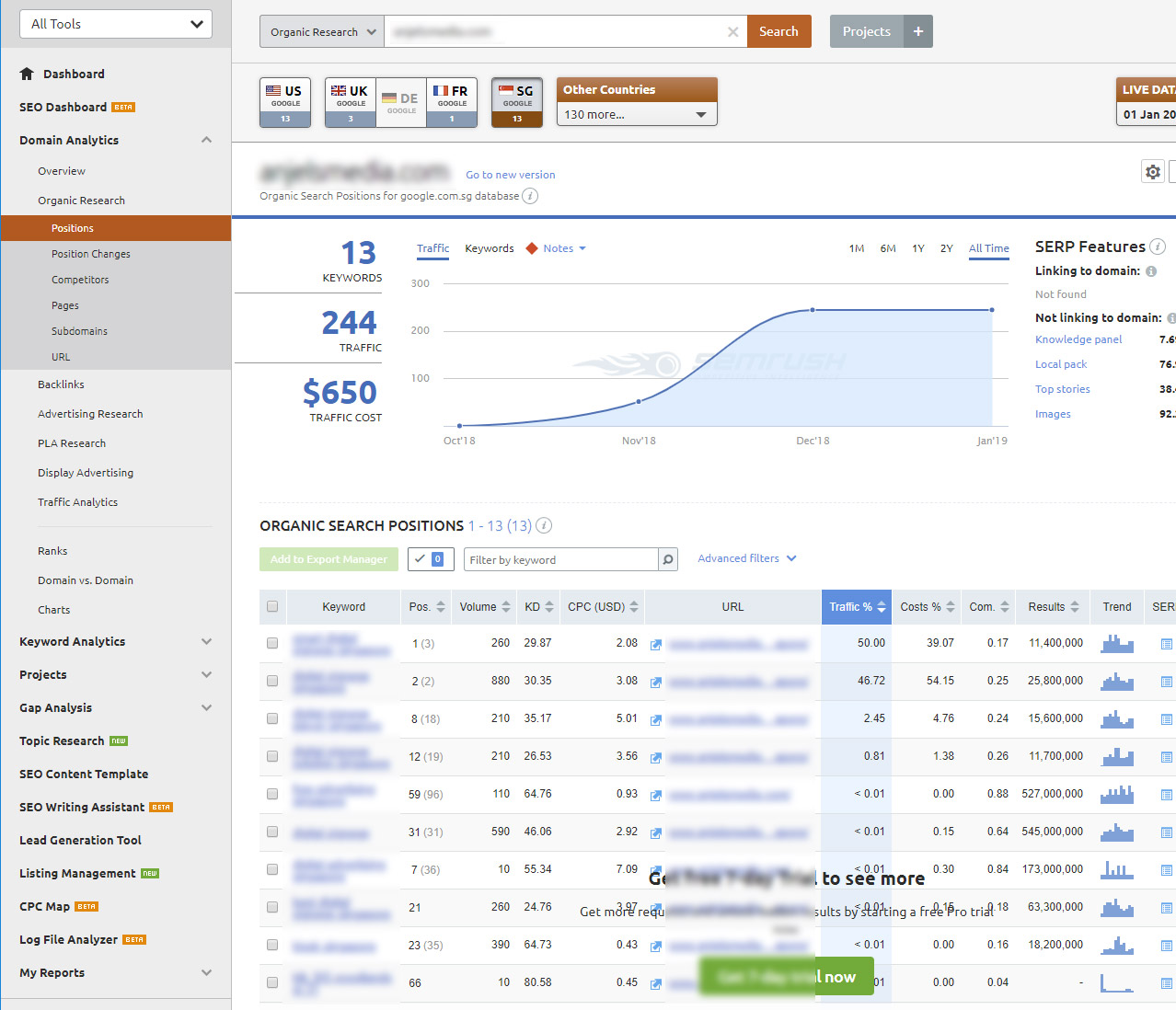Open the Knowledge panel SERP feature link
This screenshot has width=1176, height=1010.
click(1078, 339)
